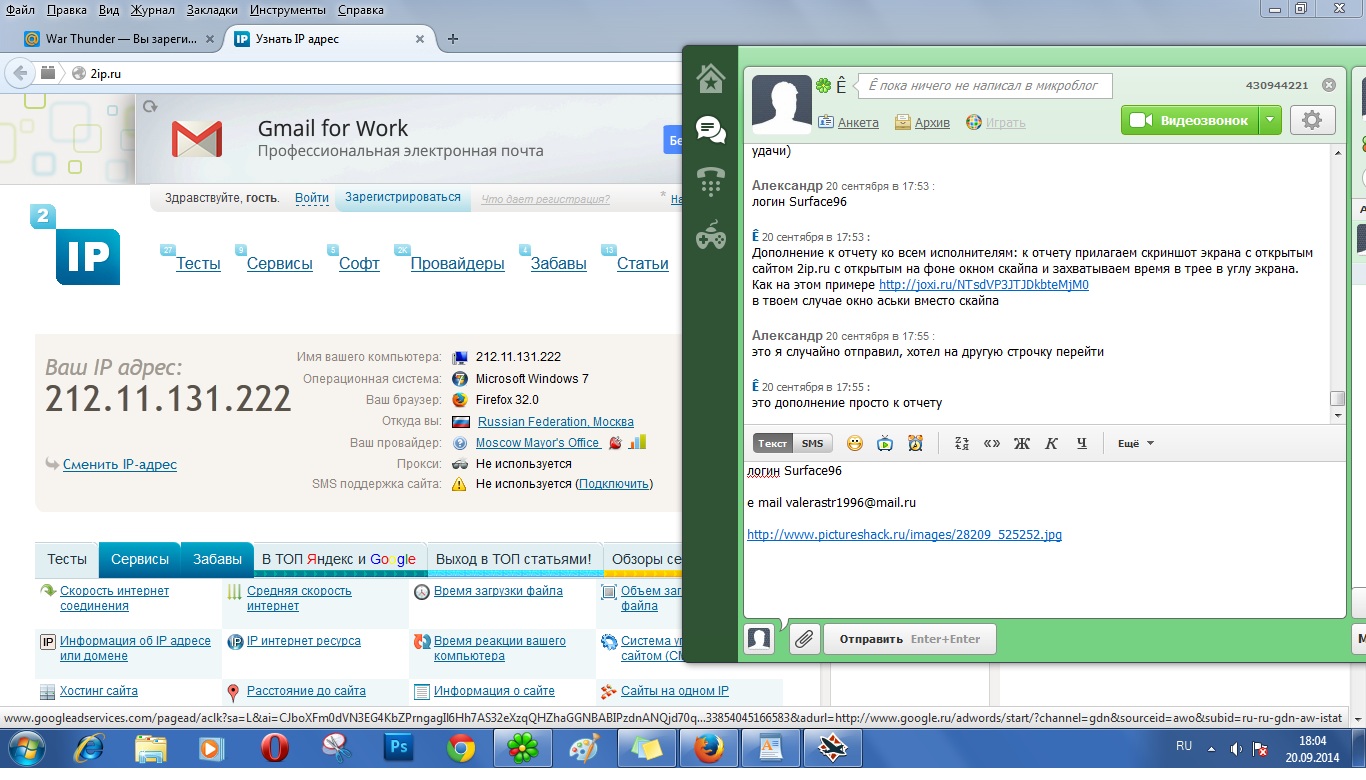Open the Журнал menu in Firefox
The image size is (1366, 780).
[x=152, y=10]
